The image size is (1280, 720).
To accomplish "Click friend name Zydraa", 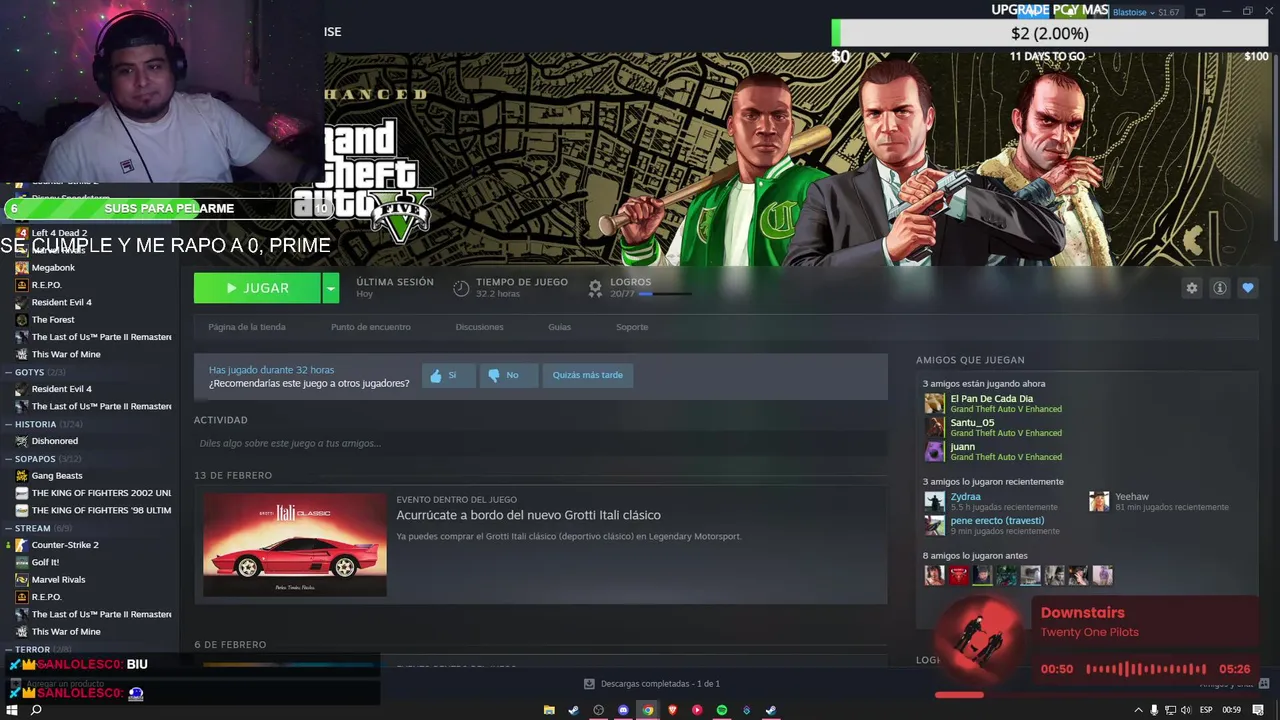I will [965, 496].
